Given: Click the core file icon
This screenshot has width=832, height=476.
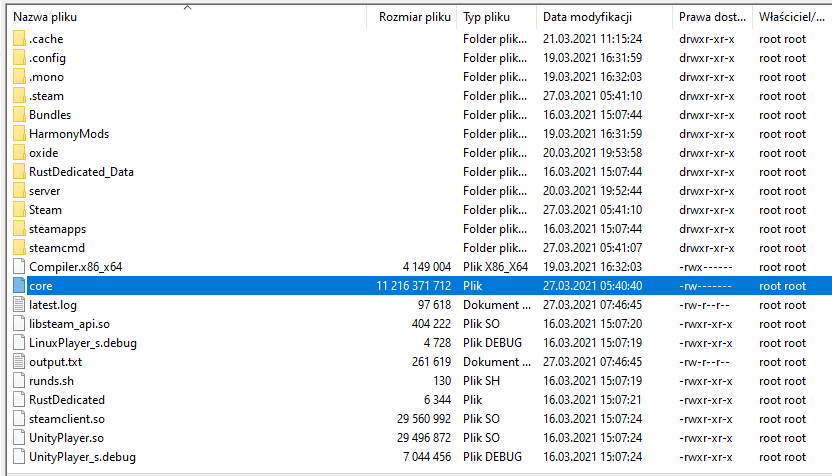Looking at the screenshot, I should tap(19, 286).
